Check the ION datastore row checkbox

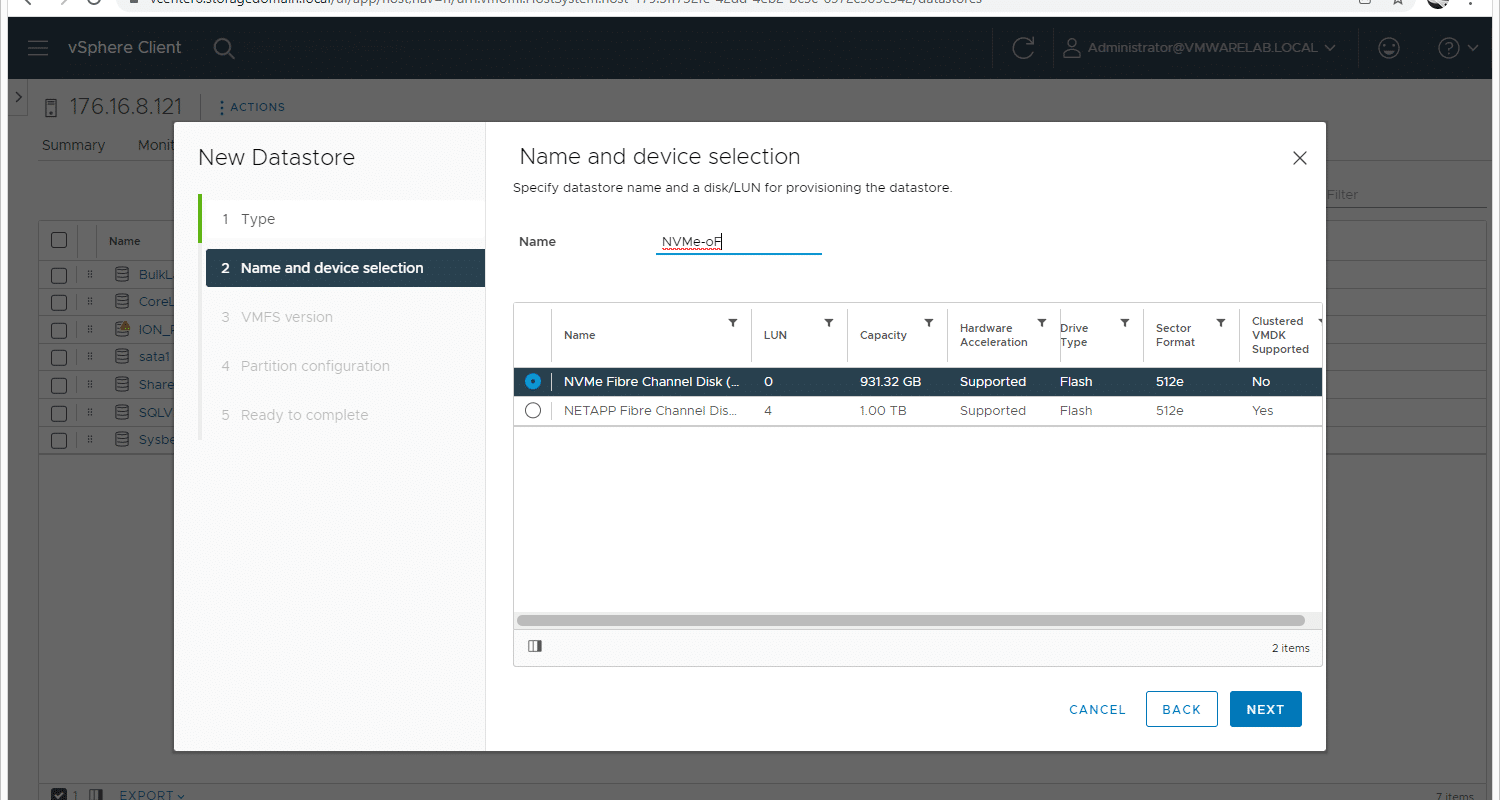(x=59, y=329)
